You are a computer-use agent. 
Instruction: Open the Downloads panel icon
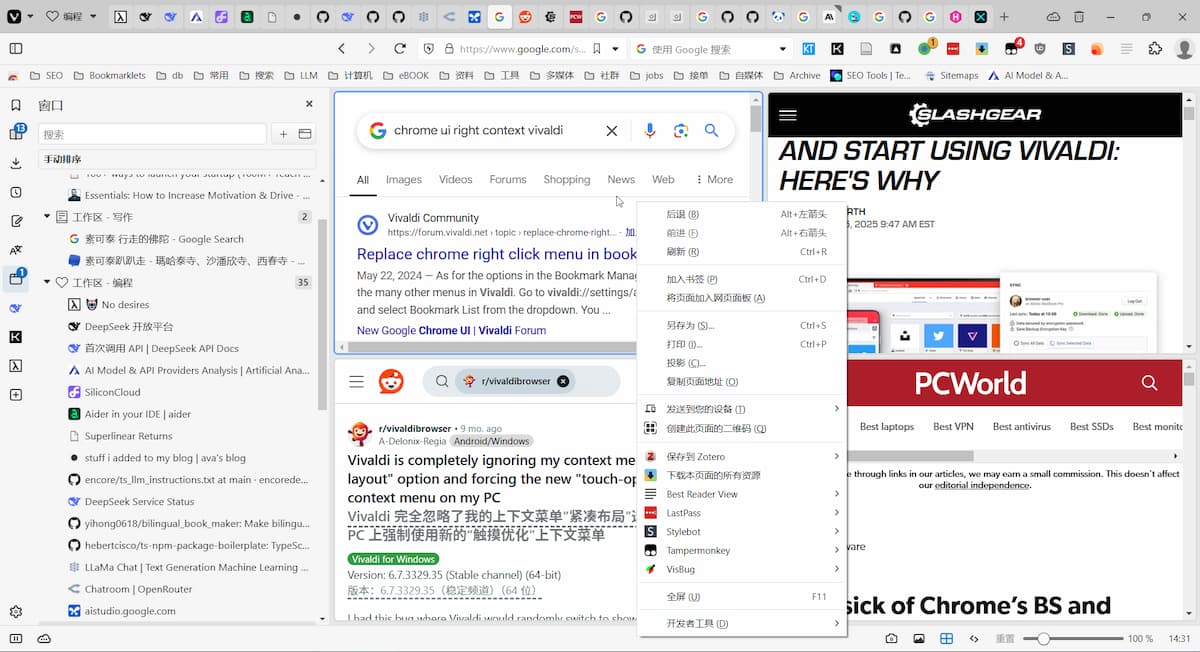16,163
